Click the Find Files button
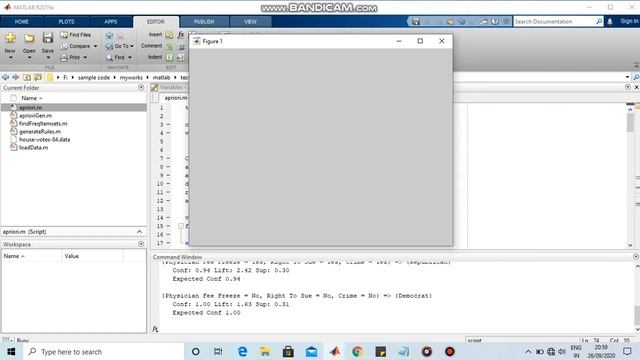Viewport: 640px width, 360px height. tap(76, 35)
